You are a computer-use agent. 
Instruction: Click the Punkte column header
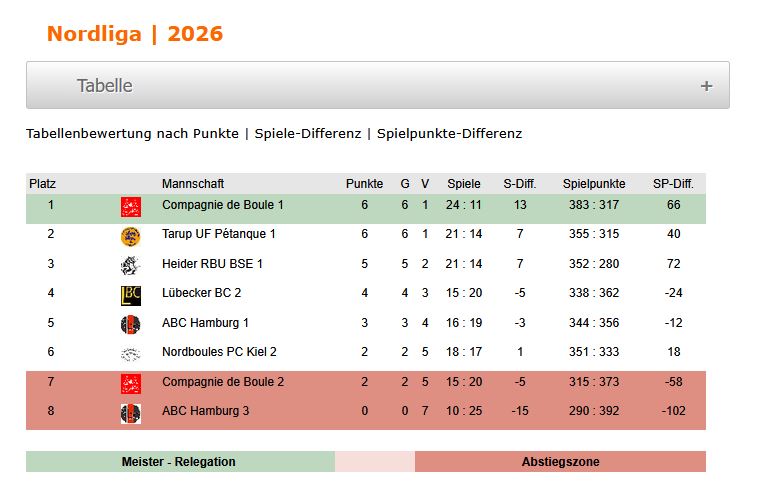pos(364,184)
